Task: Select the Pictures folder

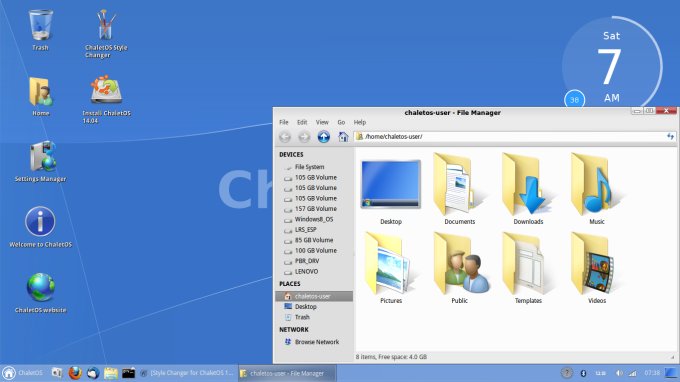Action: click(x=391, y=268)
